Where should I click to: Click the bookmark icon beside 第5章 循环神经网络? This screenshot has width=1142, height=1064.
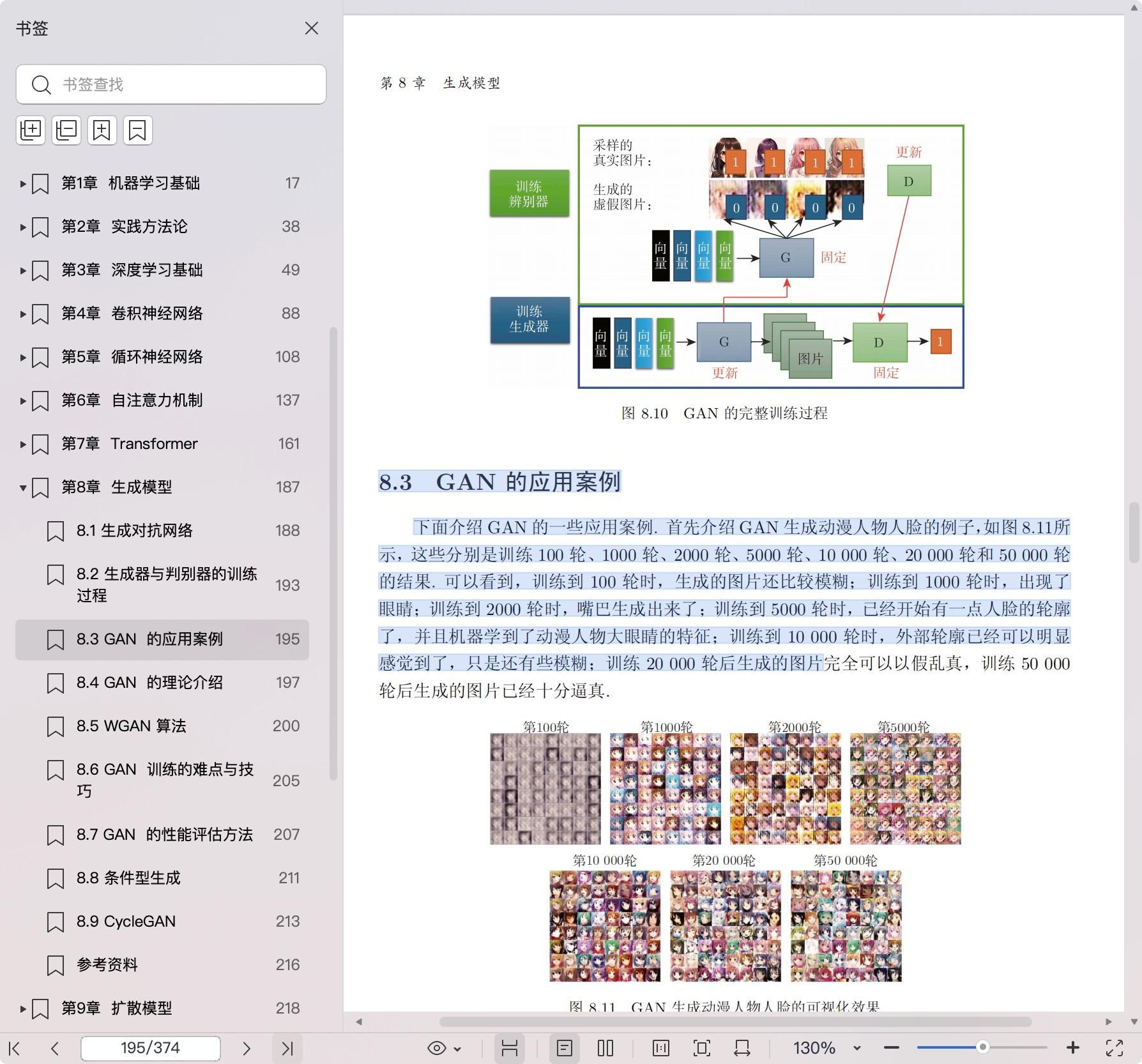(40, 357)
